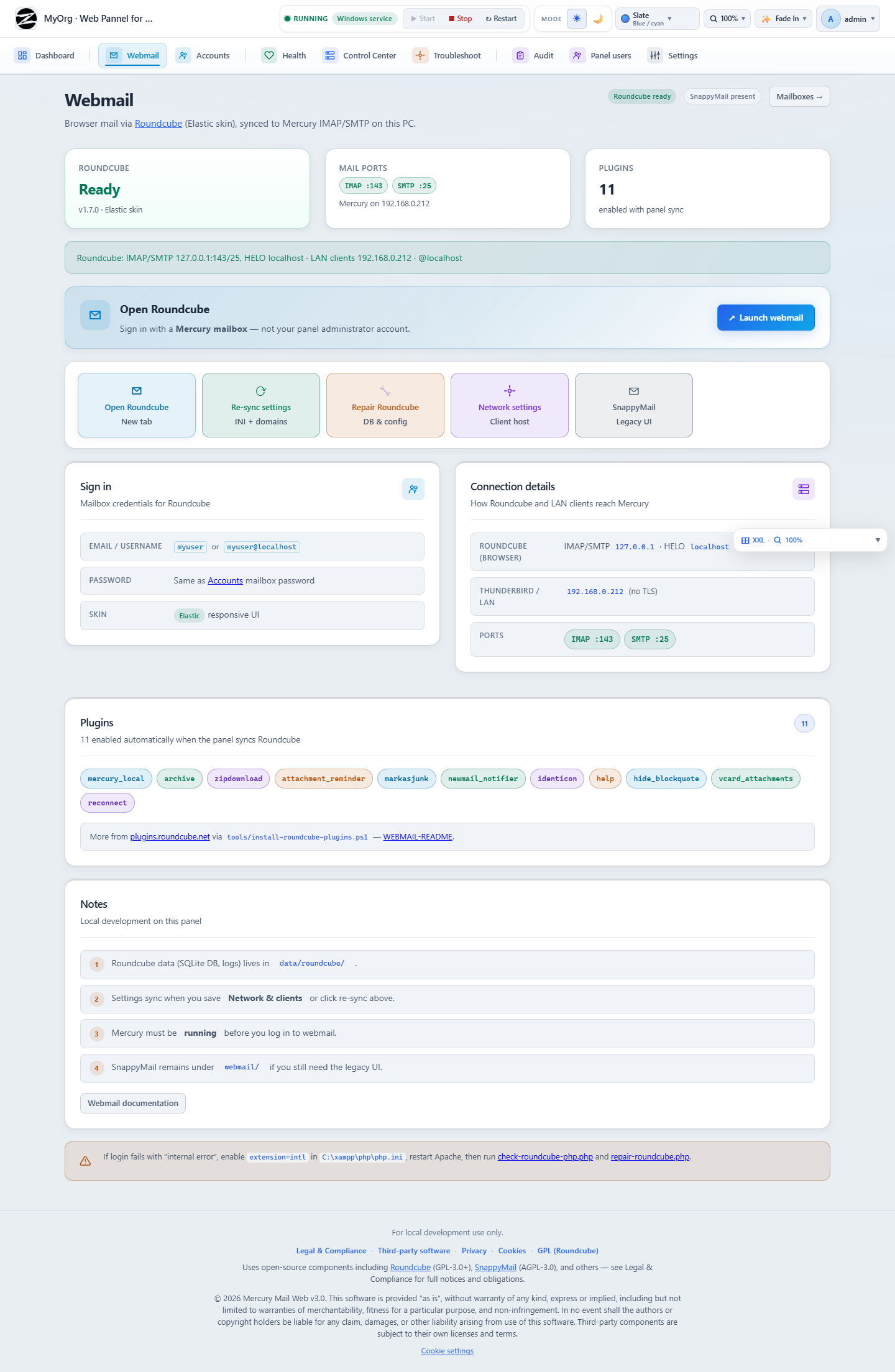Expand the Fade In animation dropdown

coord(784,19)
